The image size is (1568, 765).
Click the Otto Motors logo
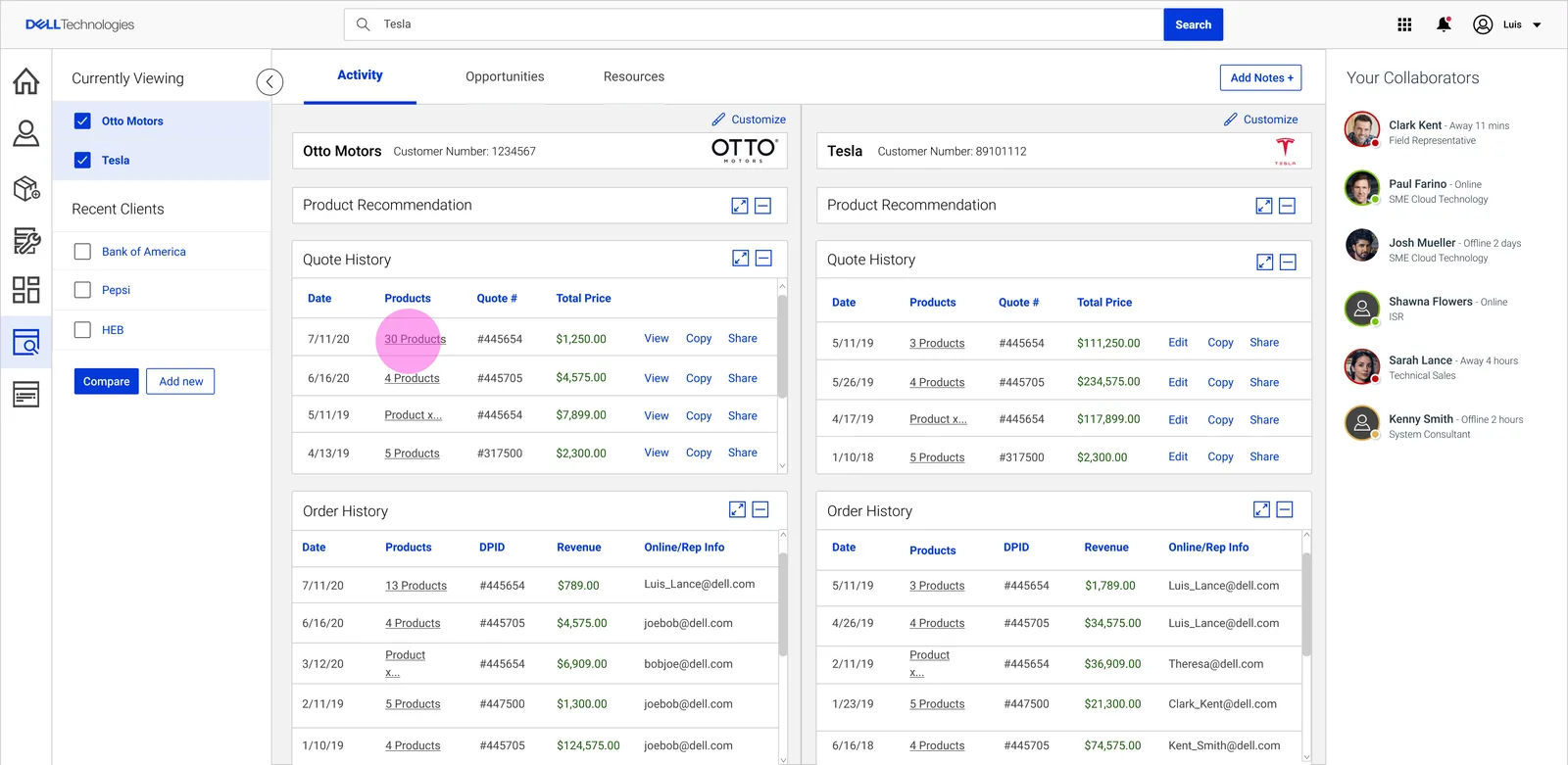tap(744, 150)
